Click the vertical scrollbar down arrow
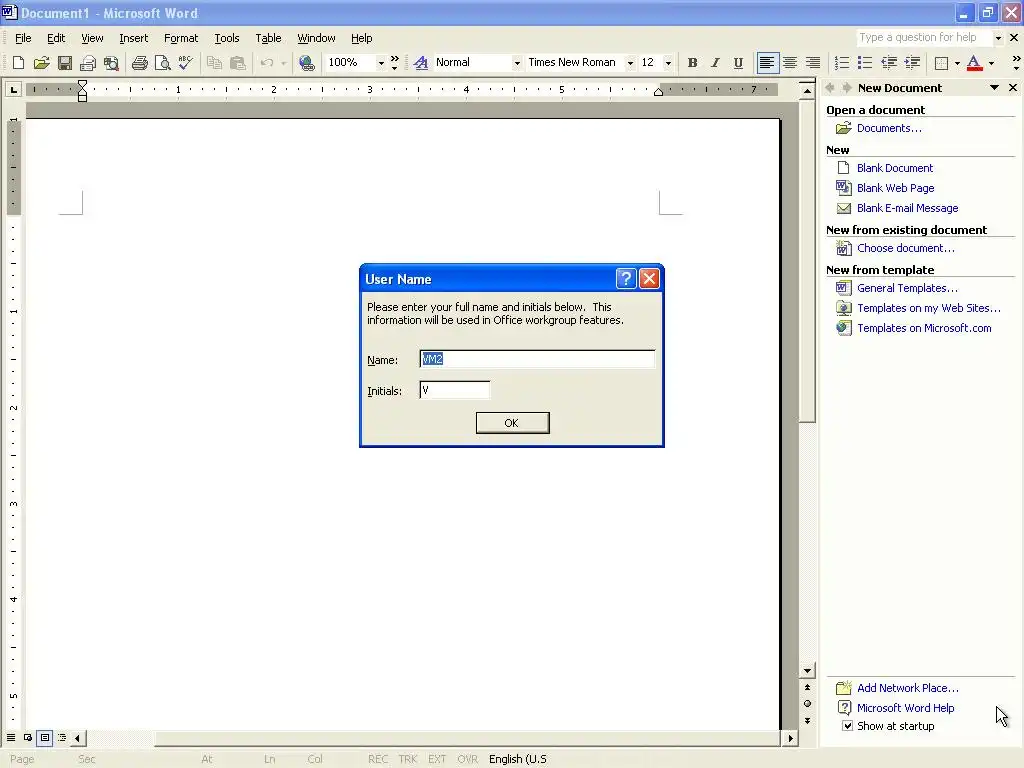This screenshot has width=1024, height=768. coord(807,671)
